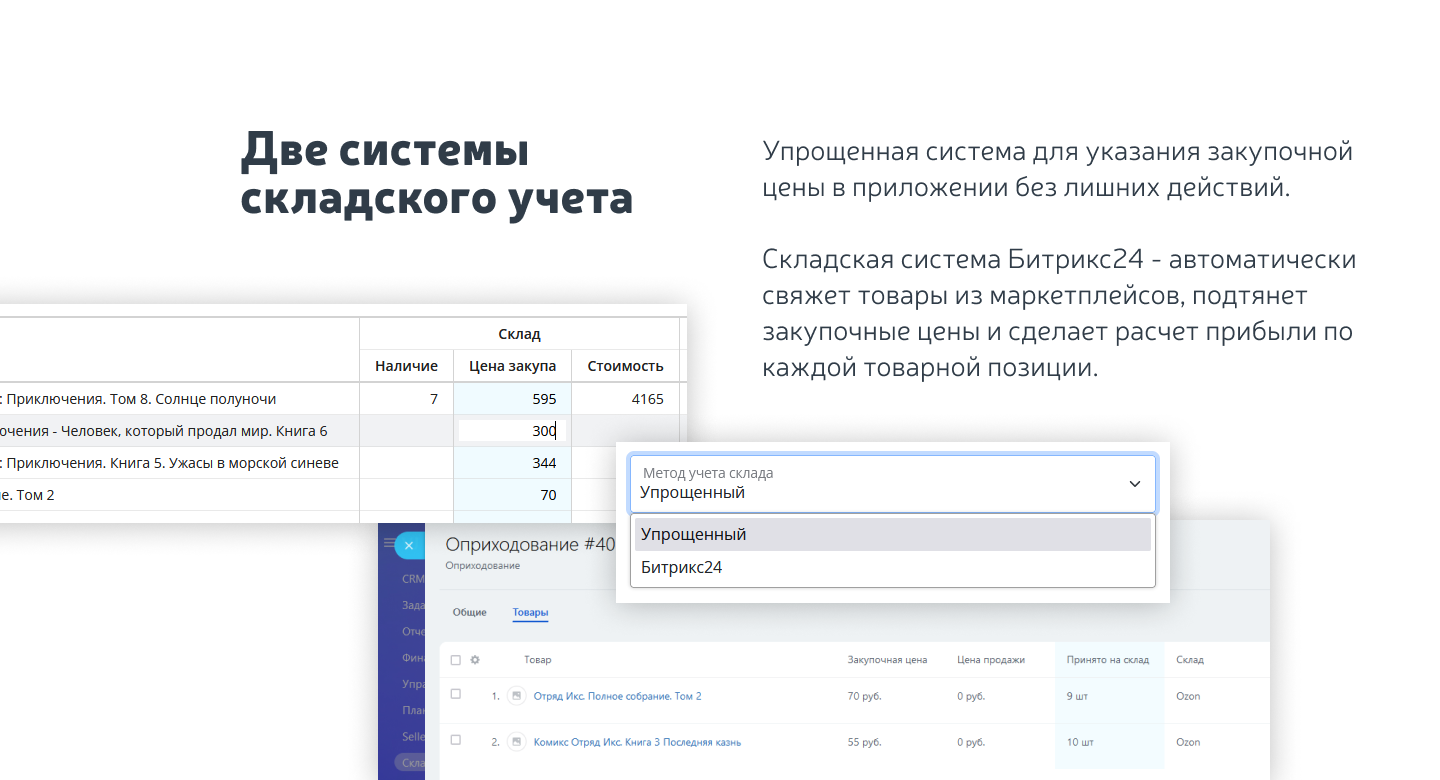Click image placeholder icon for Отряд Икс Том 2
Screen dimensions: 1440x780
pyautogui.click(x=516, y=696)
